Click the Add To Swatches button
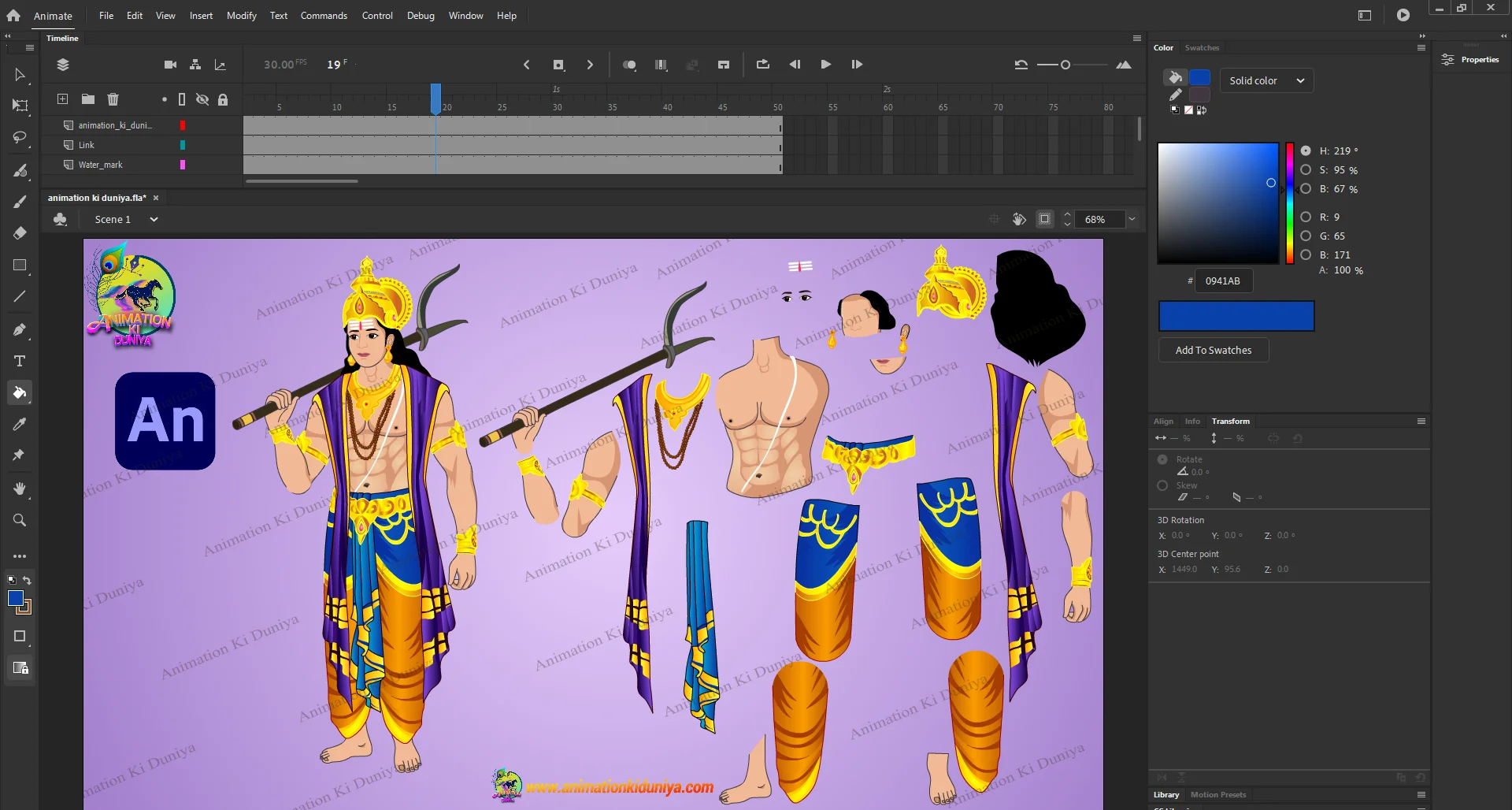 (x=1213, y=350)
